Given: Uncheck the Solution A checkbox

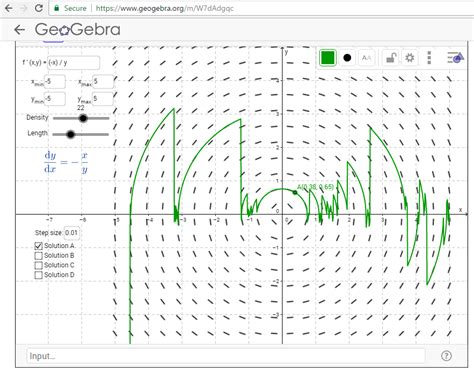Looking at the screenshot, I should (39, 246).
